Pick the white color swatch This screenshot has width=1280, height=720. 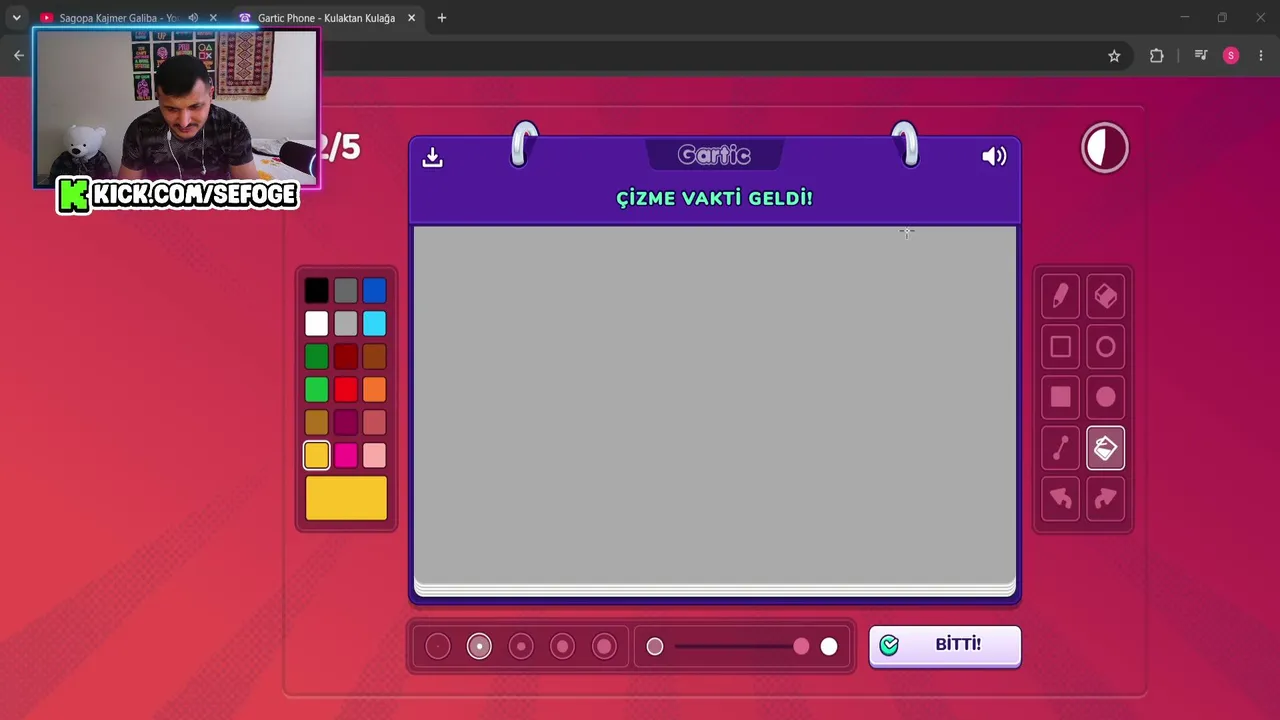(316, 324)
